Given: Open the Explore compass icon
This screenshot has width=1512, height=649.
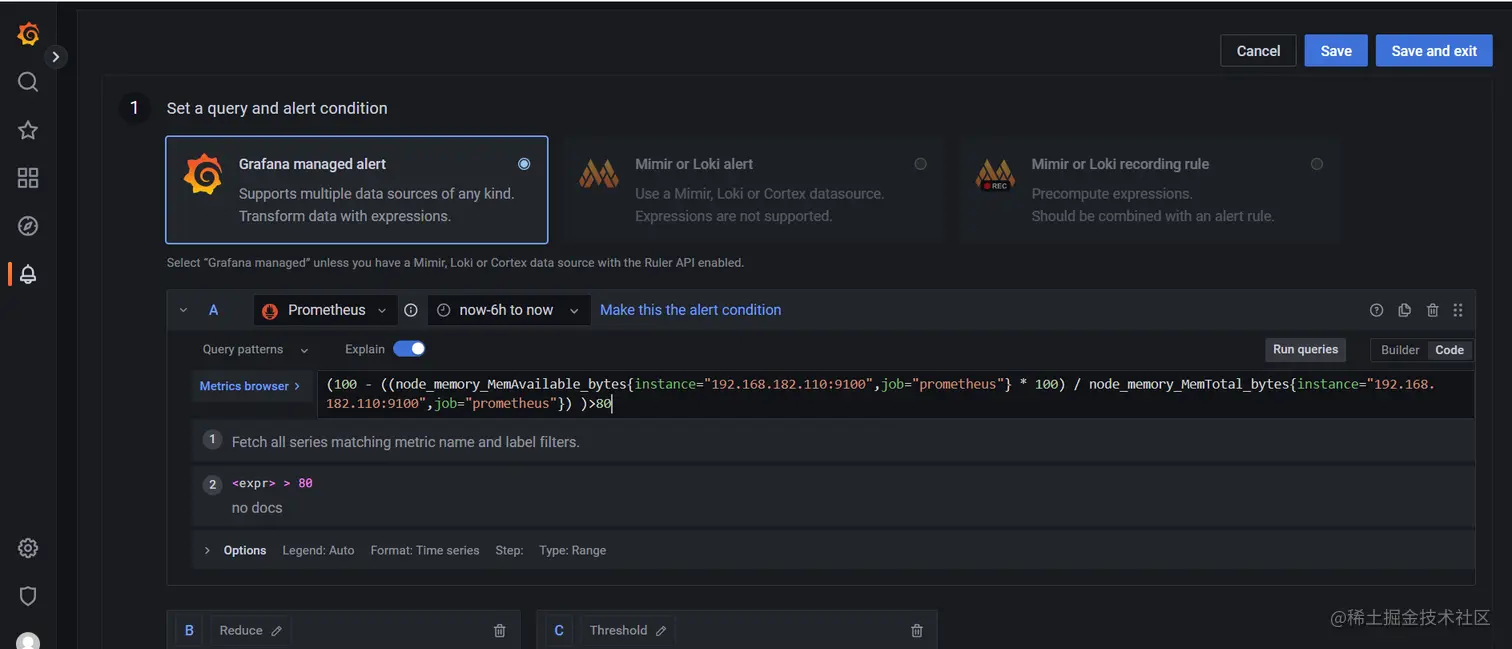Looking at the screenshot, I should (28, 226).
